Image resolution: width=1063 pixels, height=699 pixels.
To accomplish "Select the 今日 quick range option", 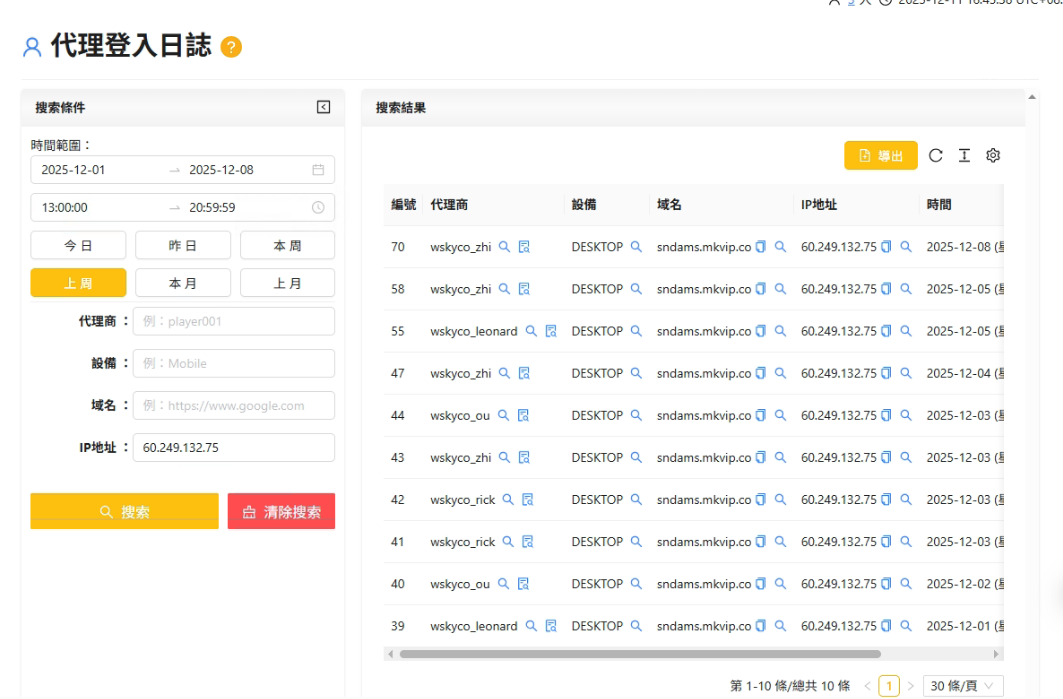I will [x=78, y=245].
